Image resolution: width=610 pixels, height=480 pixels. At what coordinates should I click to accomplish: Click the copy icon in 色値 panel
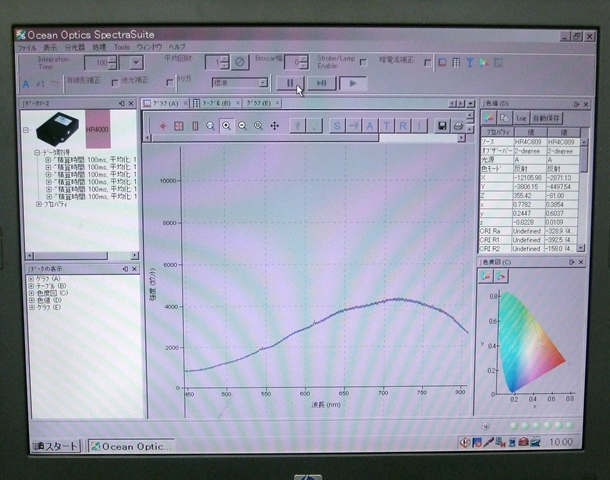pos(505,118)
